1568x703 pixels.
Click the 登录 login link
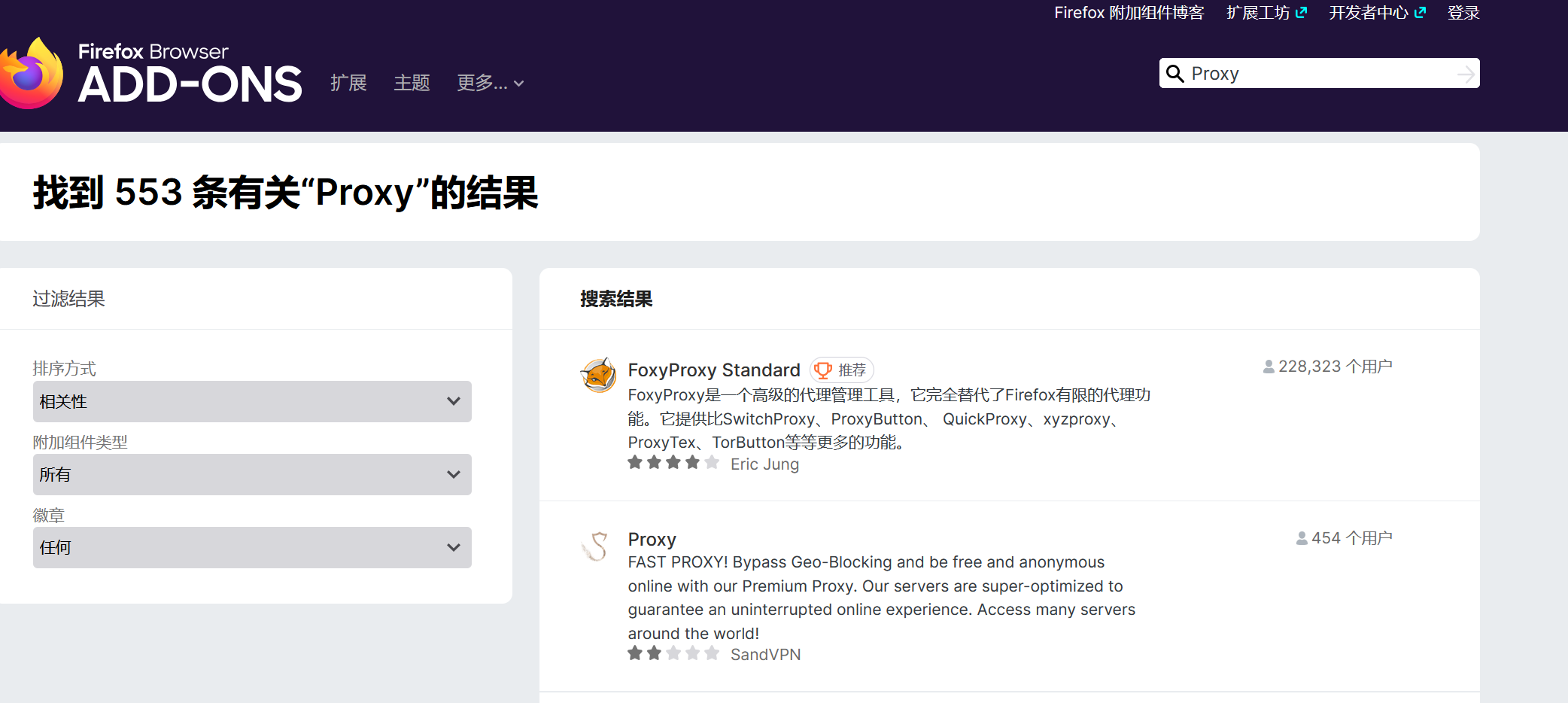(x=1463, y=13)
